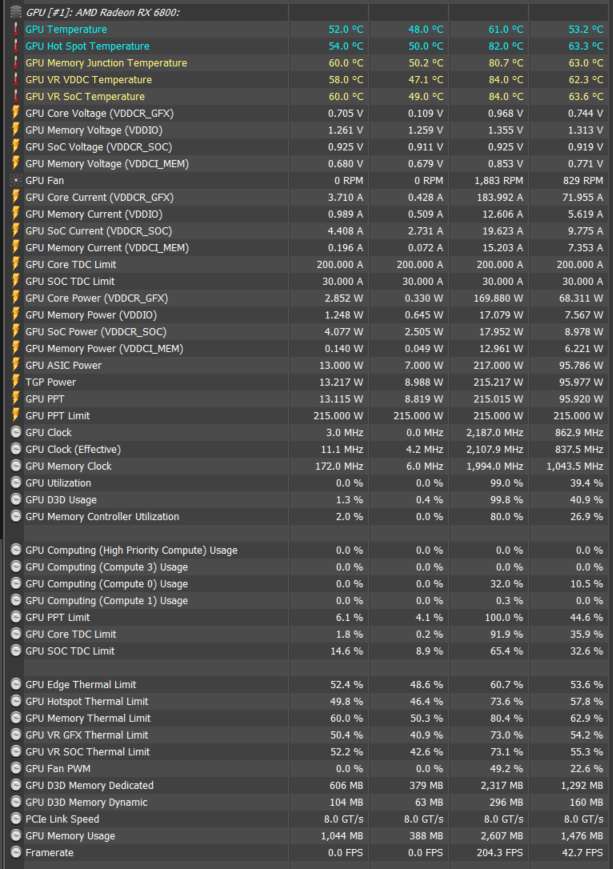Select the GPU Memory Thermal Limit label
The height and width of the screenshot is (869, 613).
(x=88, y=718)
